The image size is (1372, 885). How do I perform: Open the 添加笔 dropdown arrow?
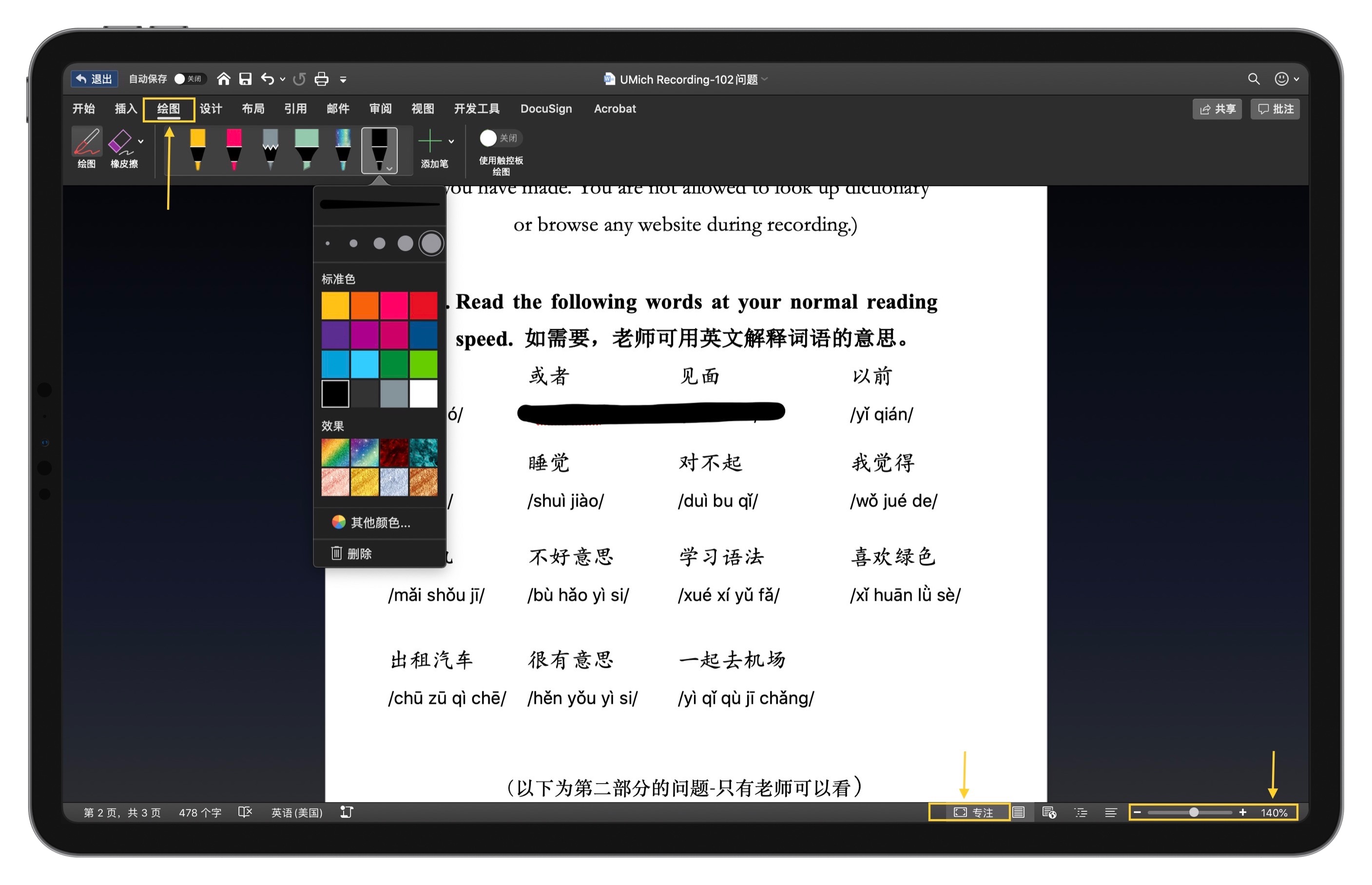click(451, 142)
